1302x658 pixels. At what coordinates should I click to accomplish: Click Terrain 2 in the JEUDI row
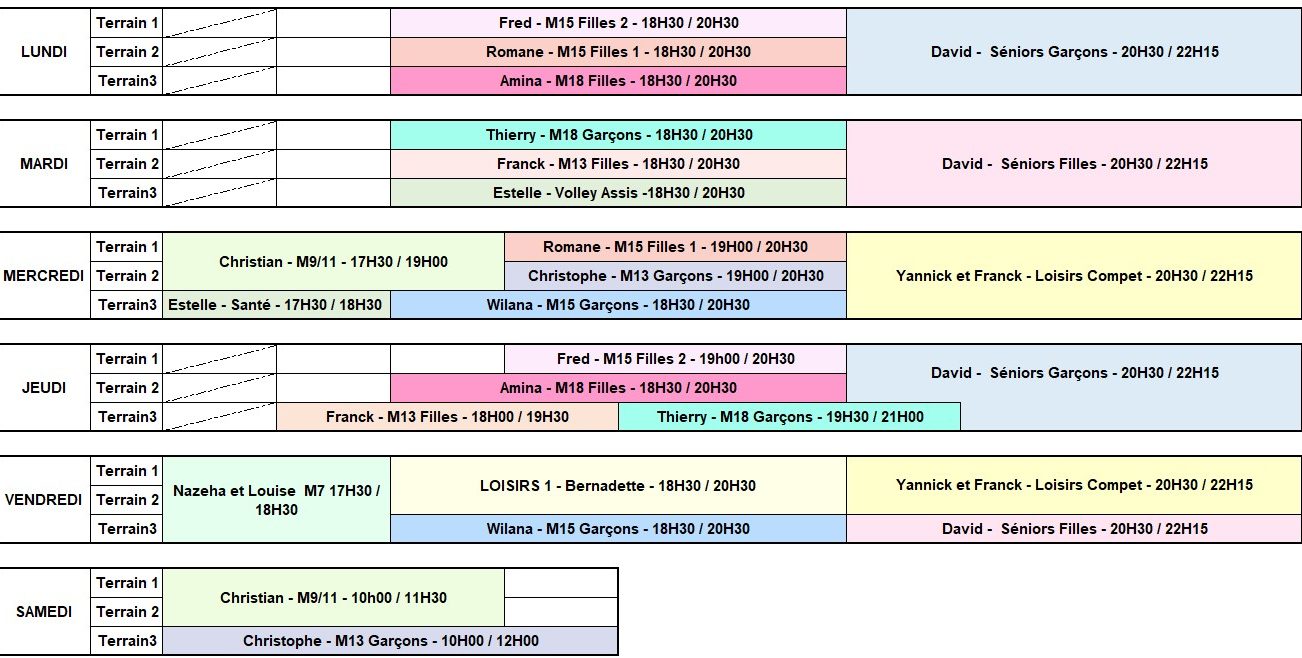coord(127,388)
